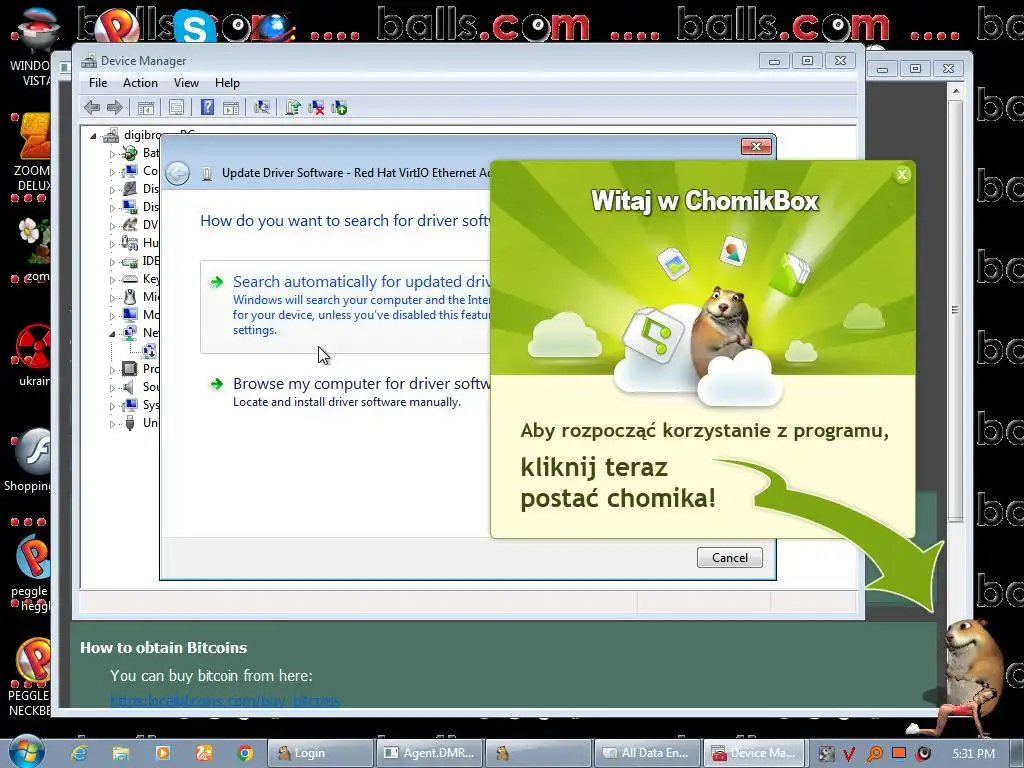This screenshot has width=1024, height=768.
Task: Click Scan for hardware changes toolbar icon
Action: coord(262,108)
